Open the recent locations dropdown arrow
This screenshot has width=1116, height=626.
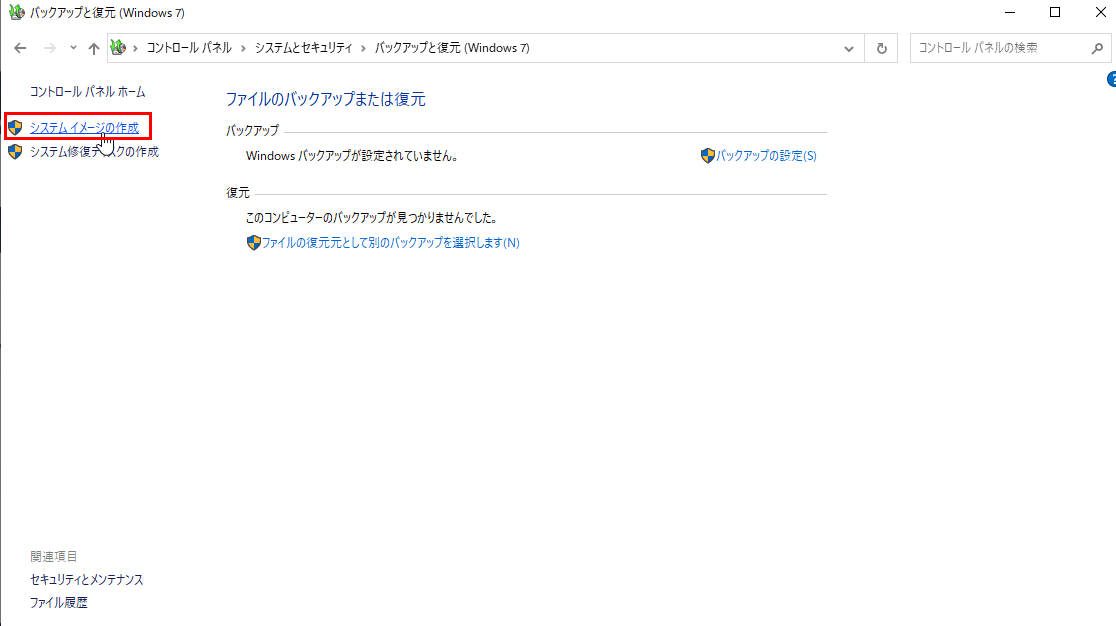[x=73, y=48]
